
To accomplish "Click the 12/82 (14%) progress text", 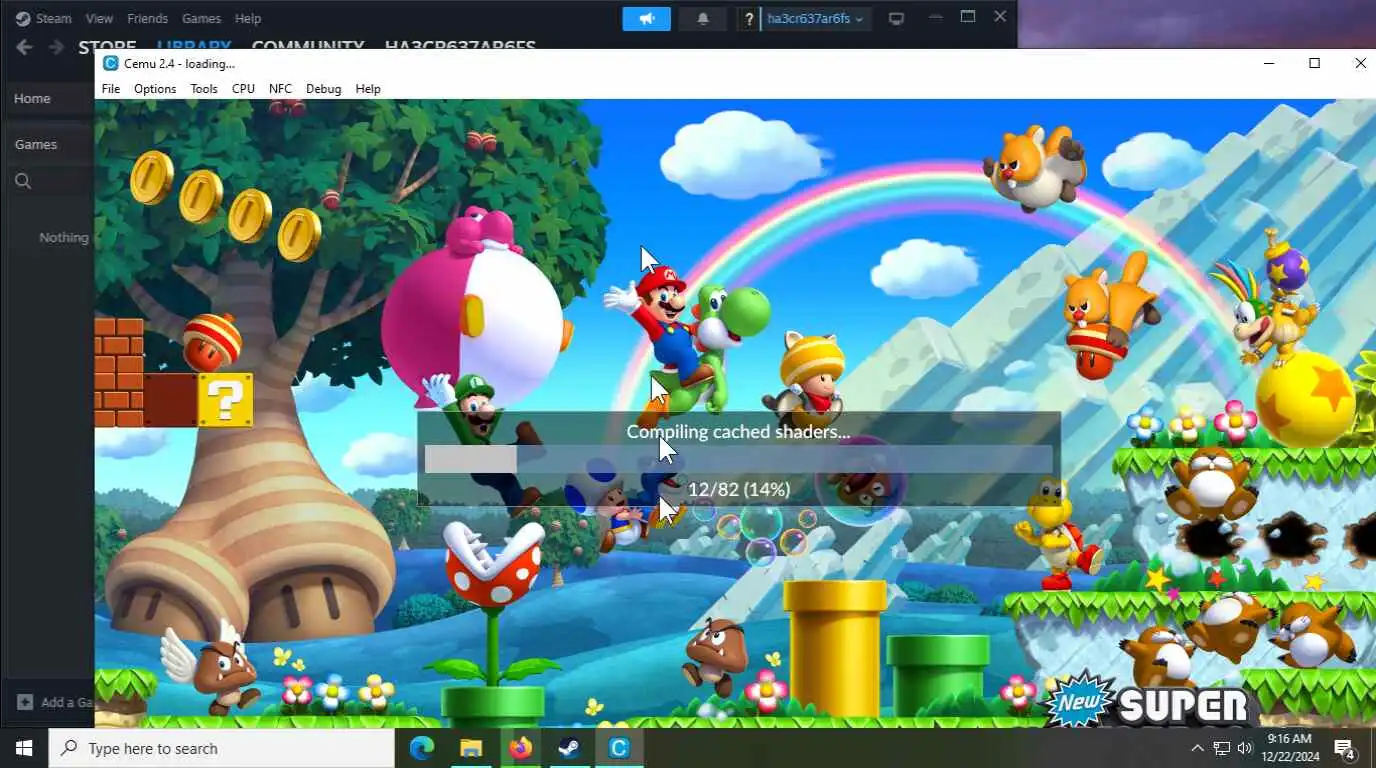I will pos(739,489).
